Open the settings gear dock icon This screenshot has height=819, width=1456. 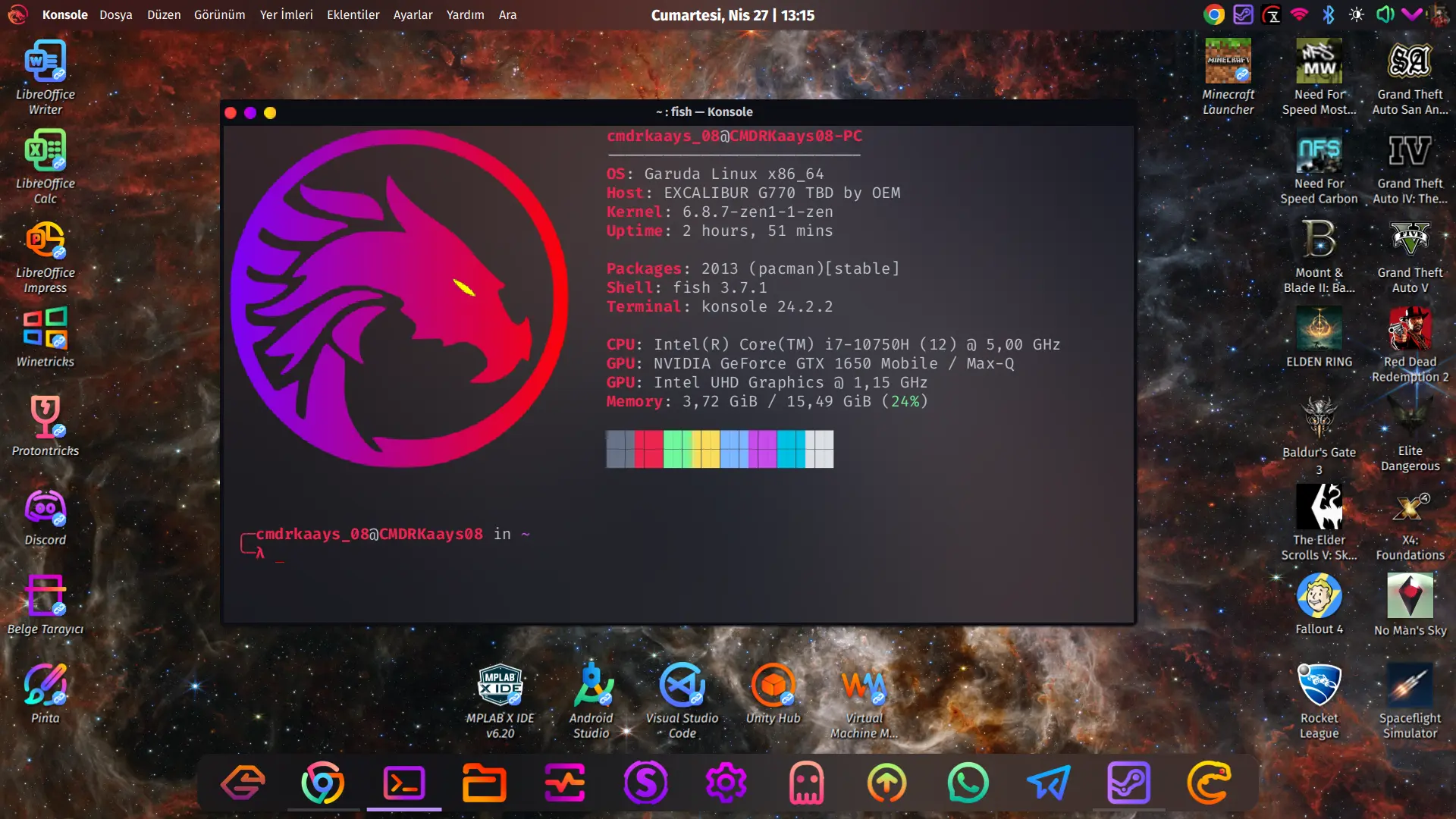726,783
